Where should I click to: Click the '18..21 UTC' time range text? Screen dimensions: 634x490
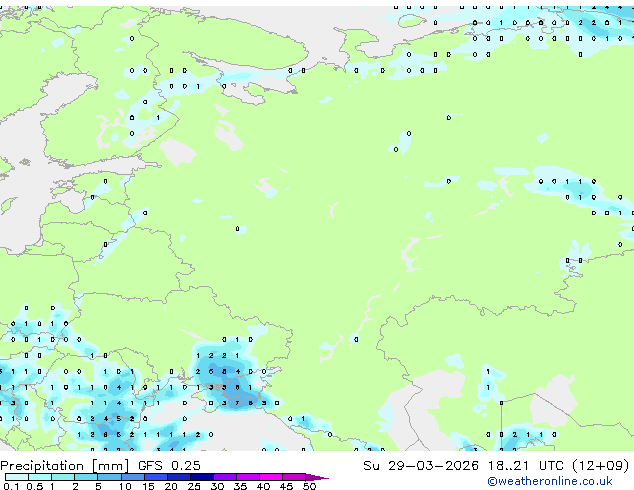point(526,465)
